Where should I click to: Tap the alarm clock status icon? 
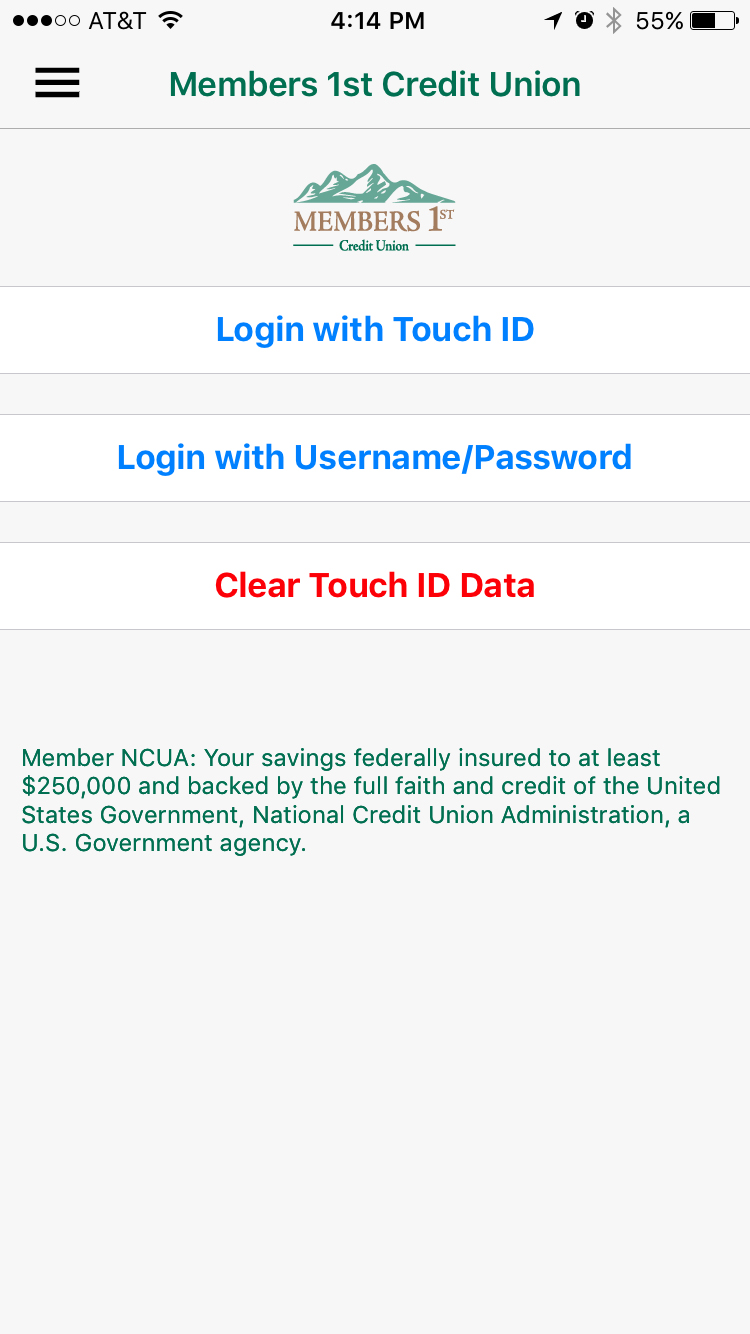point(584,20)
